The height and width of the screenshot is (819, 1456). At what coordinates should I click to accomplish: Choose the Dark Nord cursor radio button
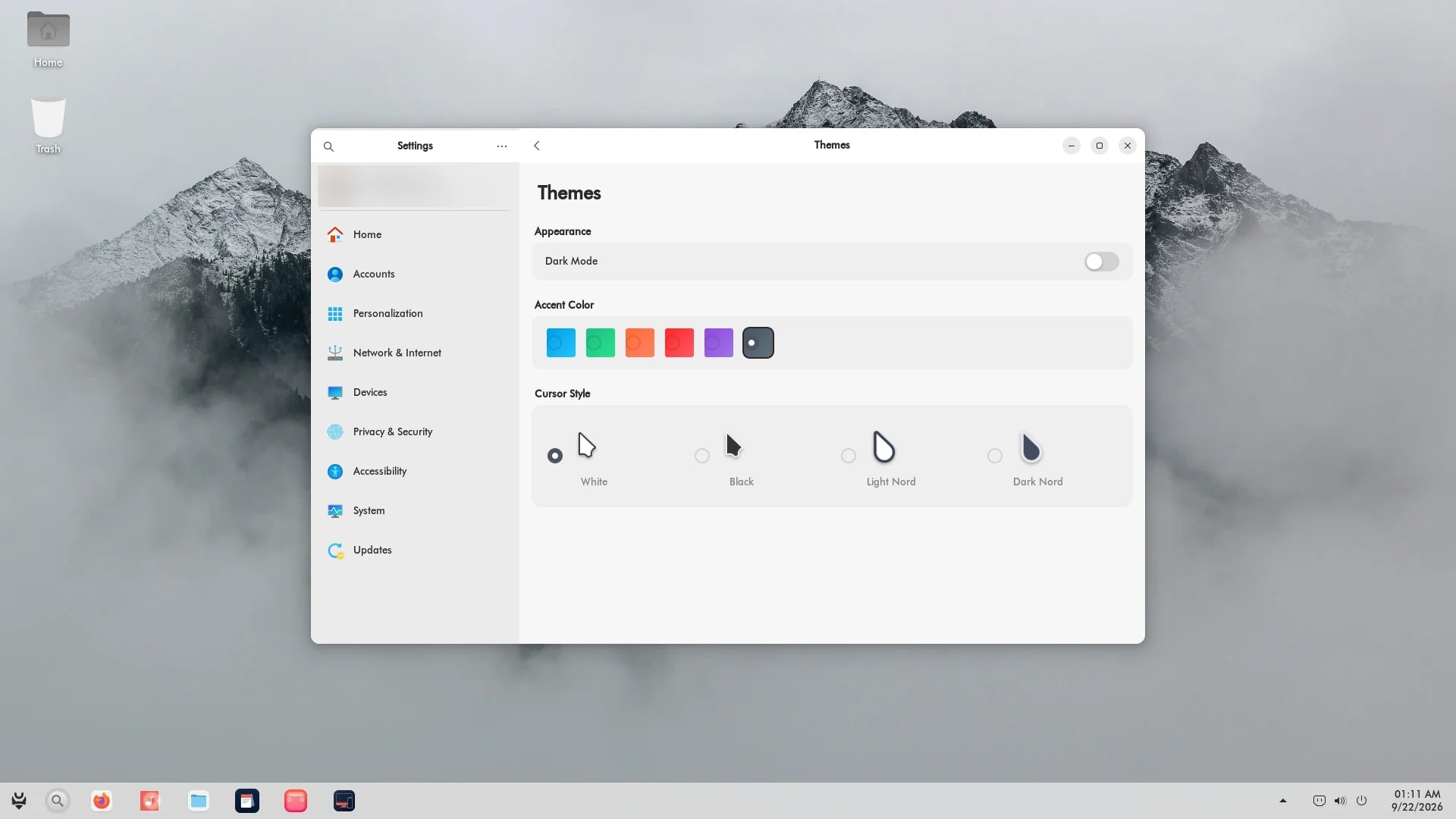(995, 456)
